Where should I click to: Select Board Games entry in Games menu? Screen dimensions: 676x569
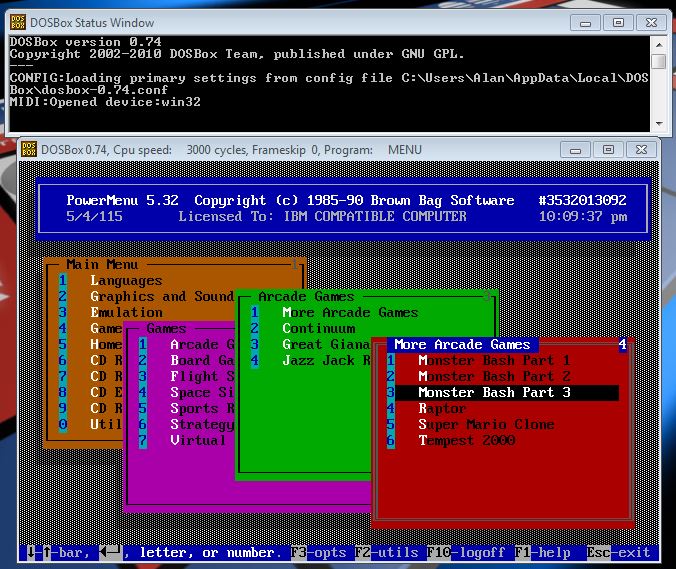[202, 360]
